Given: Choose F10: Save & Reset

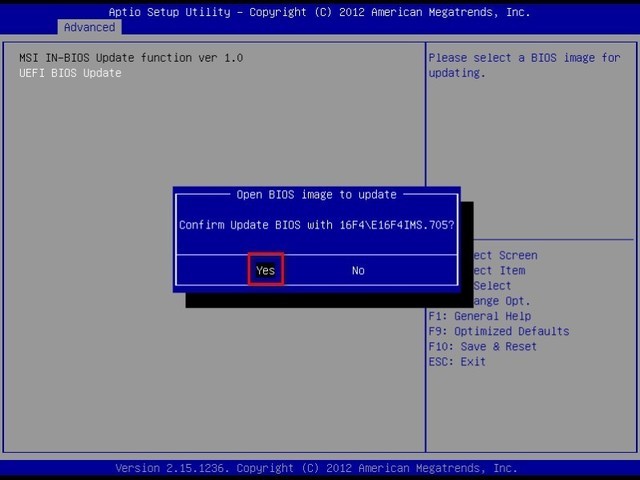Looking at the screenshot, I should (x=481, y=346).
